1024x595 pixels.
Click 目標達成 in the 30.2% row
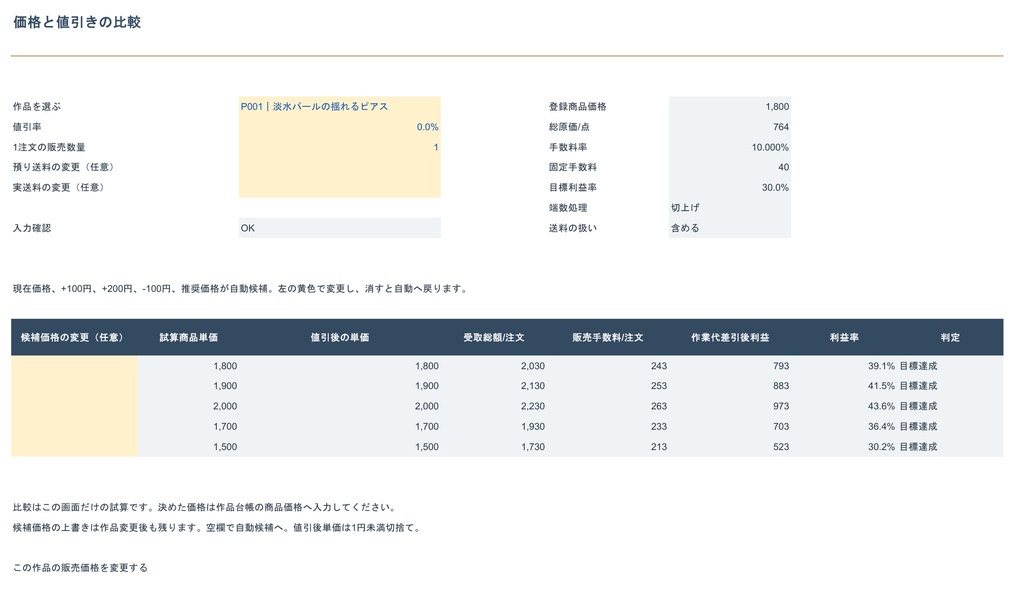918,447
